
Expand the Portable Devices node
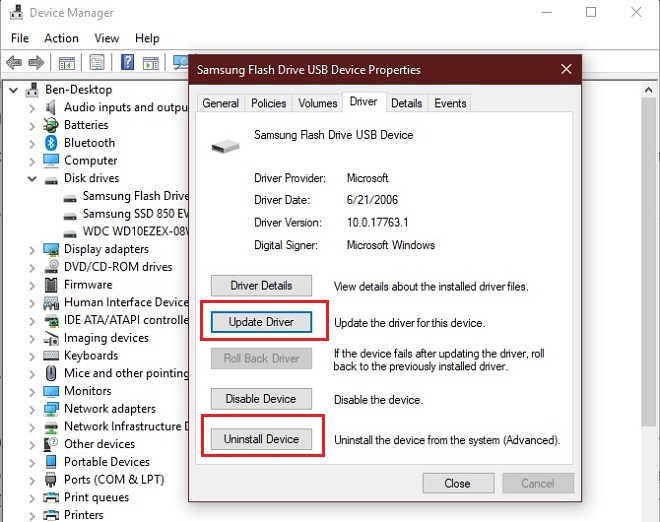pos(32,462)
